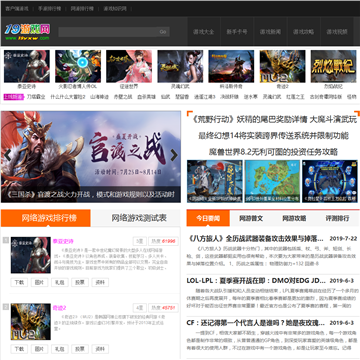Open the 魔兽世界8.2 investment quest guide headline
Image resolution: width=360 pixels, height=360 pixels.
(x=273, y=152)
